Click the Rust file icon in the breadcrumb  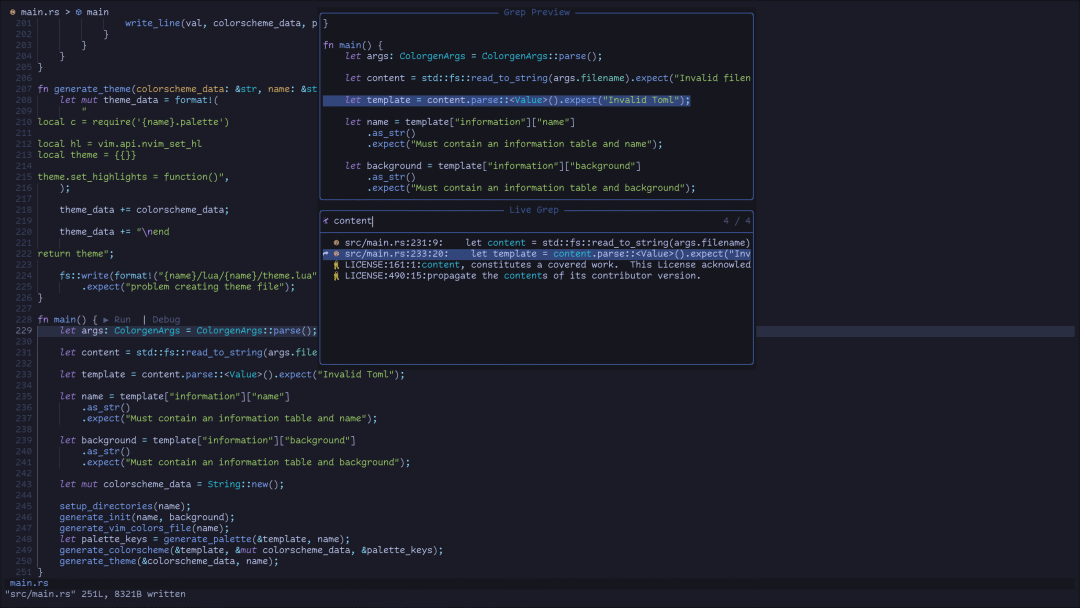(13, 11)
